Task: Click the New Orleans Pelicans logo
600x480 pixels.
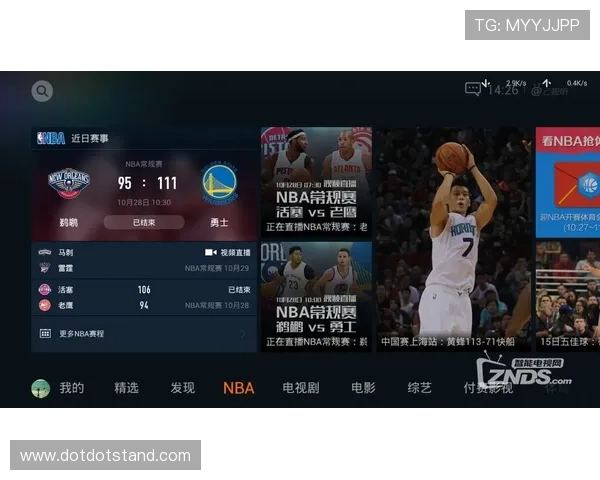Action: (69, 183)
